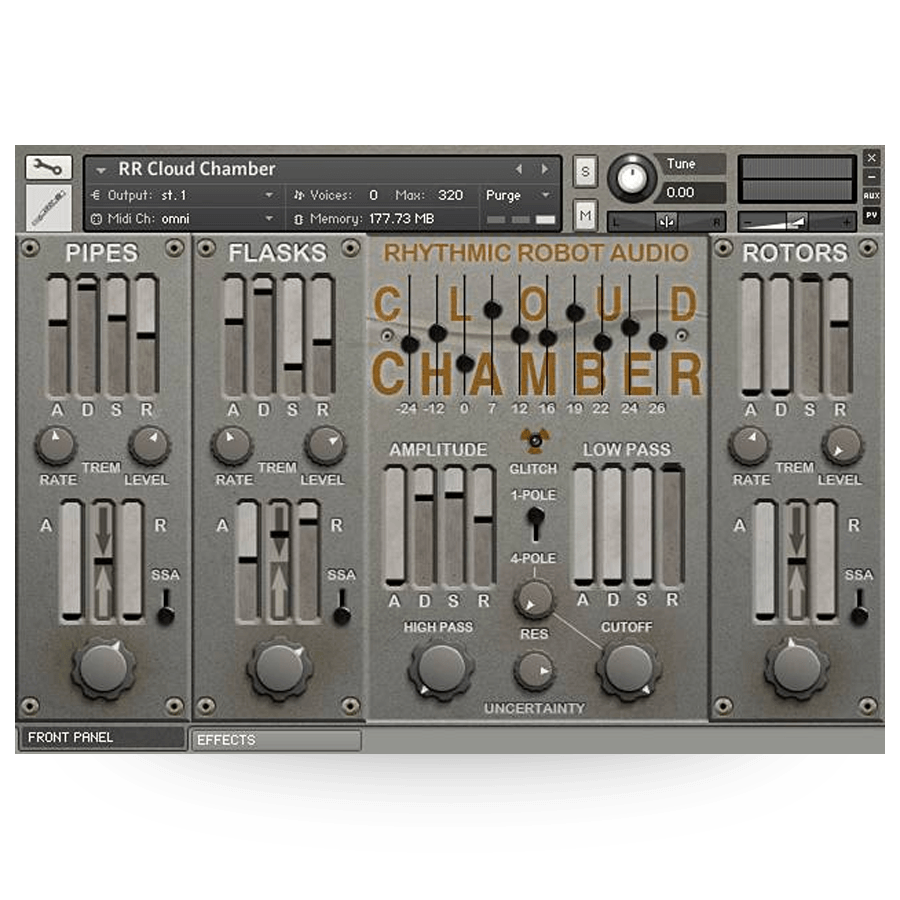
Task: Click the small round button right of harmonic sliders
Action: tap(681, 335)
